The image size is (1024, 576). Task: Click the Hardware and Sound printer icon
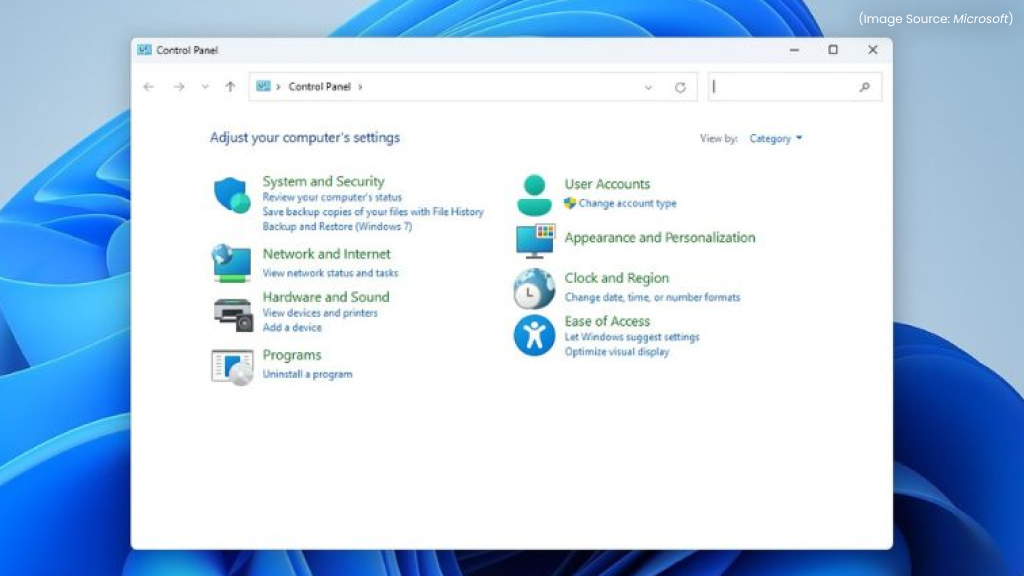232,314
